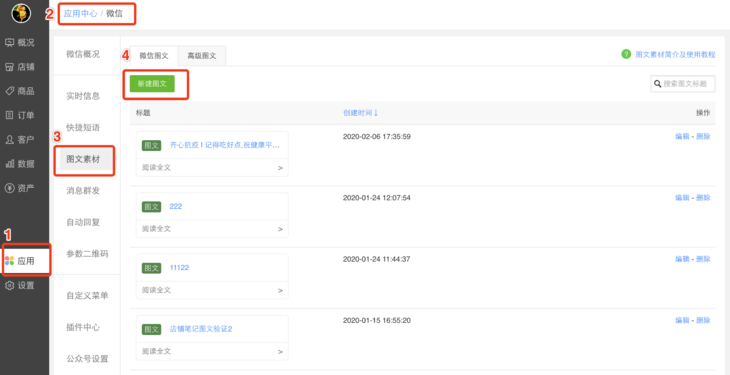Open the 商品 products tag icon
Viewport: 730px width, 375px height.
coord(10,91)
